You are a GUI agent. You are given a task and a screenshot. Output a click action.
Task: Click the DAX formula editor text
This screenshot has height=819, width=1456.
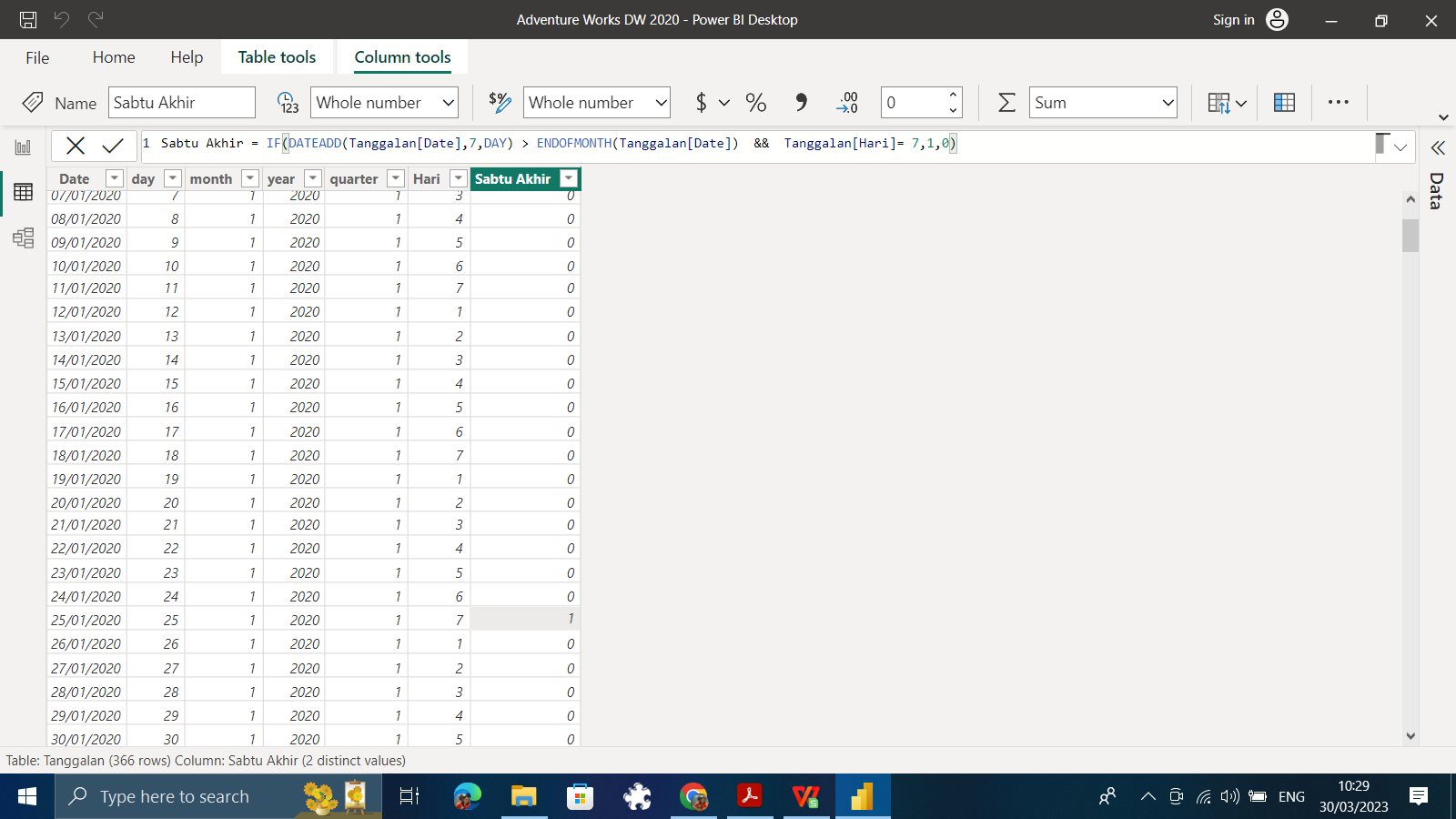(x=558, y=143)
